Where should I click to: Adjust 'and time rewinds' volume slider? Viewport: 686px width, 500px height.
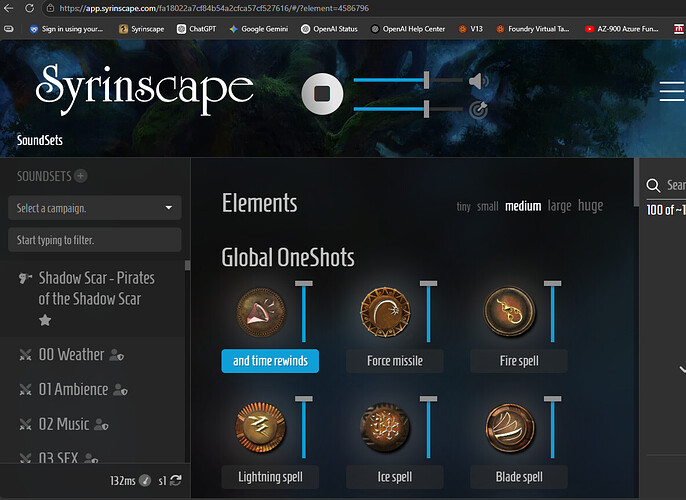pyautogui.click(x=304, y=311)
